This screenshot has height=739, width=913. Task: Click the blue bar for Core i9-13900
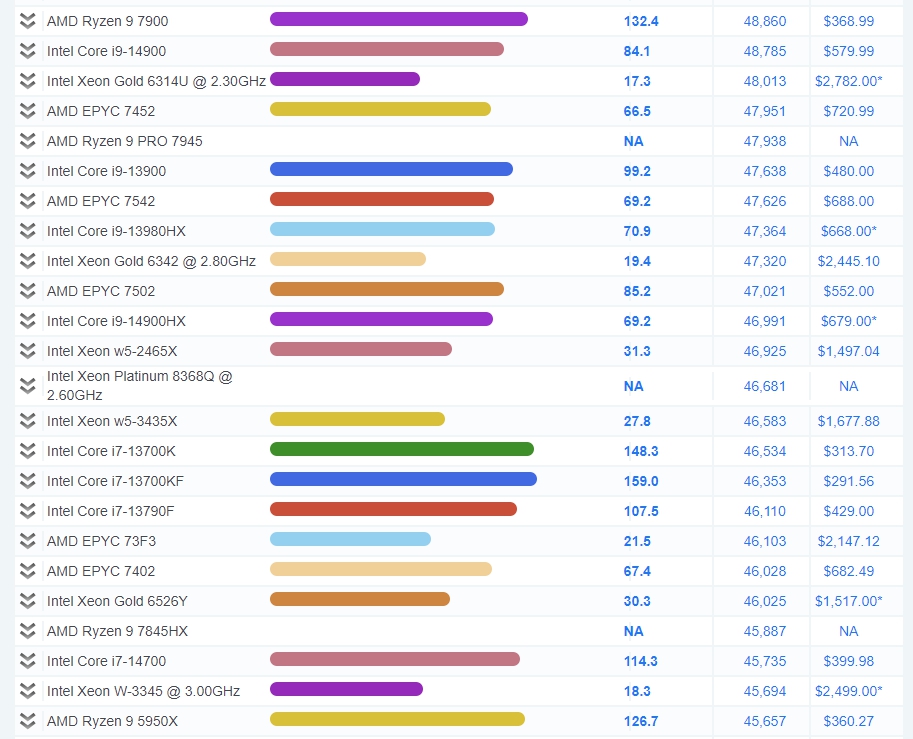[391, 169]
